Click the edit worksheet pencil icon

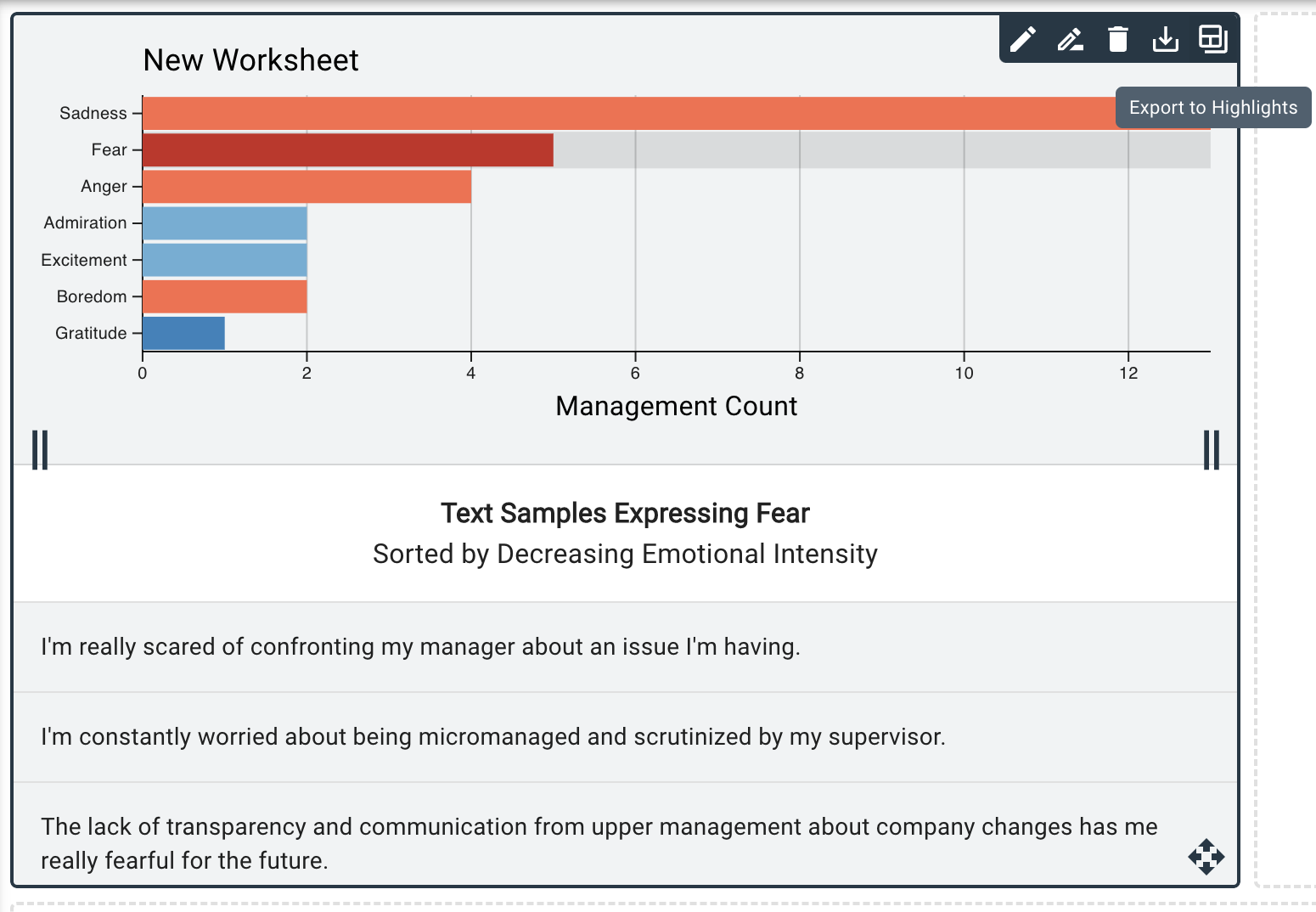(1022, 38)
